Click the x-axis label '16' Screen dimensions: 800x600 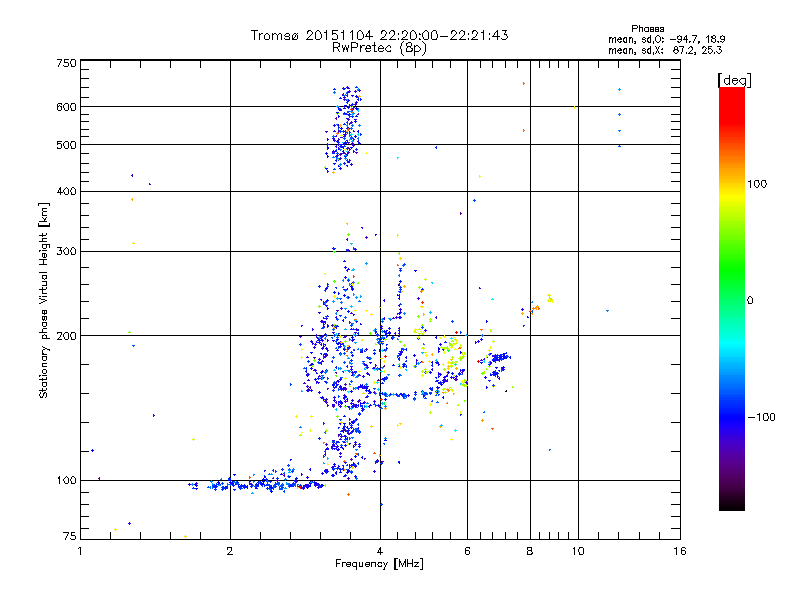click(680, 551)
